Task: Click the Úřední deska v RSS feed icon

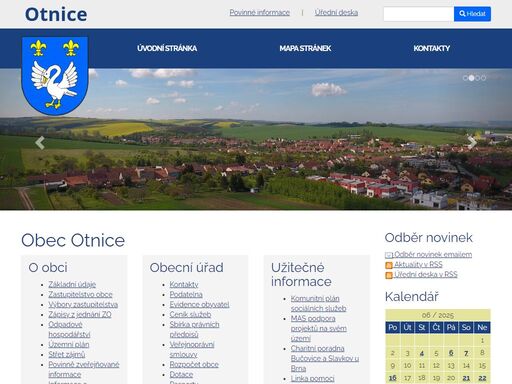Action: [389, 275]
